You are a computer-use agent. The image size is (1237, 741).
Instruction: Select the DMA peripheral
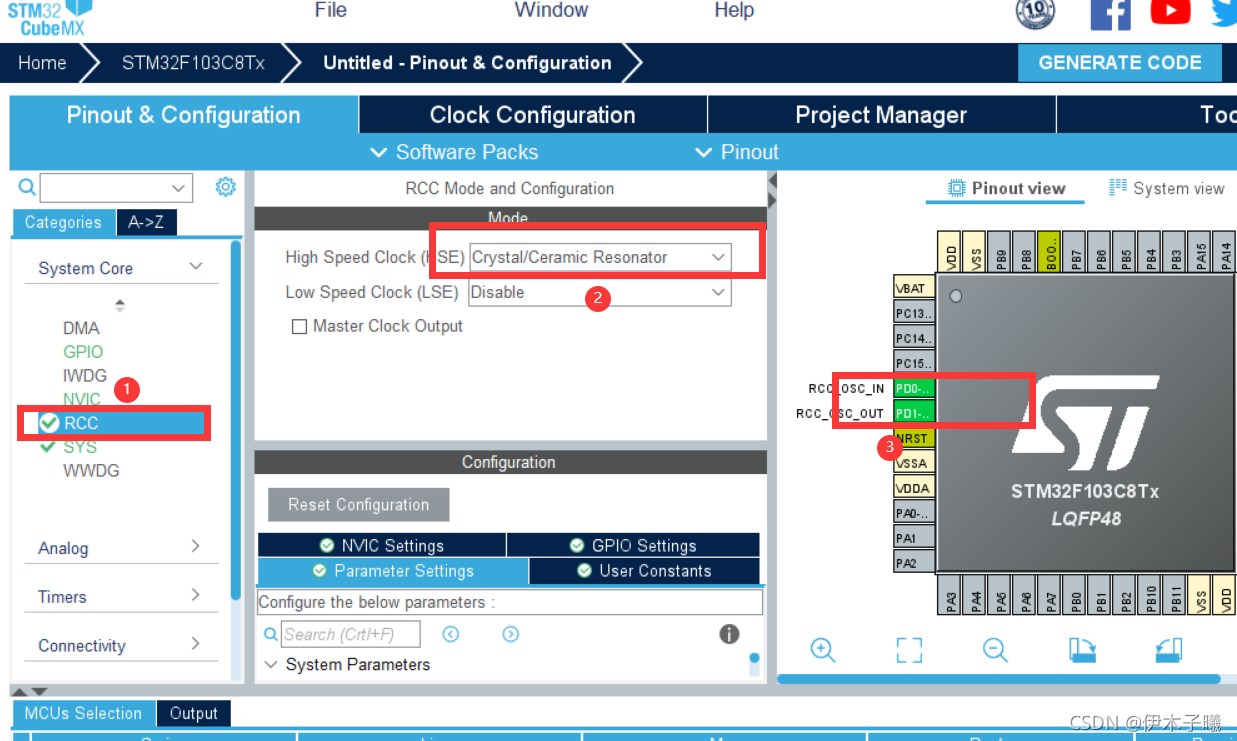[81, 328]
